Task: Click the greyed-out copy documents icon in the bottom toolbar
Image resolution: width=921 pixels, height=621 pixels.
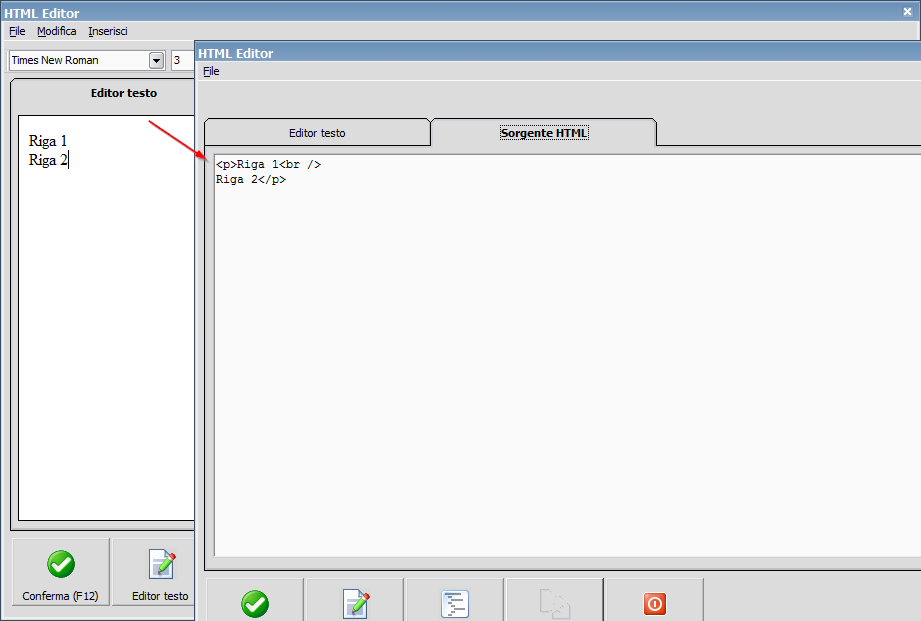Action: pos(554,603)
